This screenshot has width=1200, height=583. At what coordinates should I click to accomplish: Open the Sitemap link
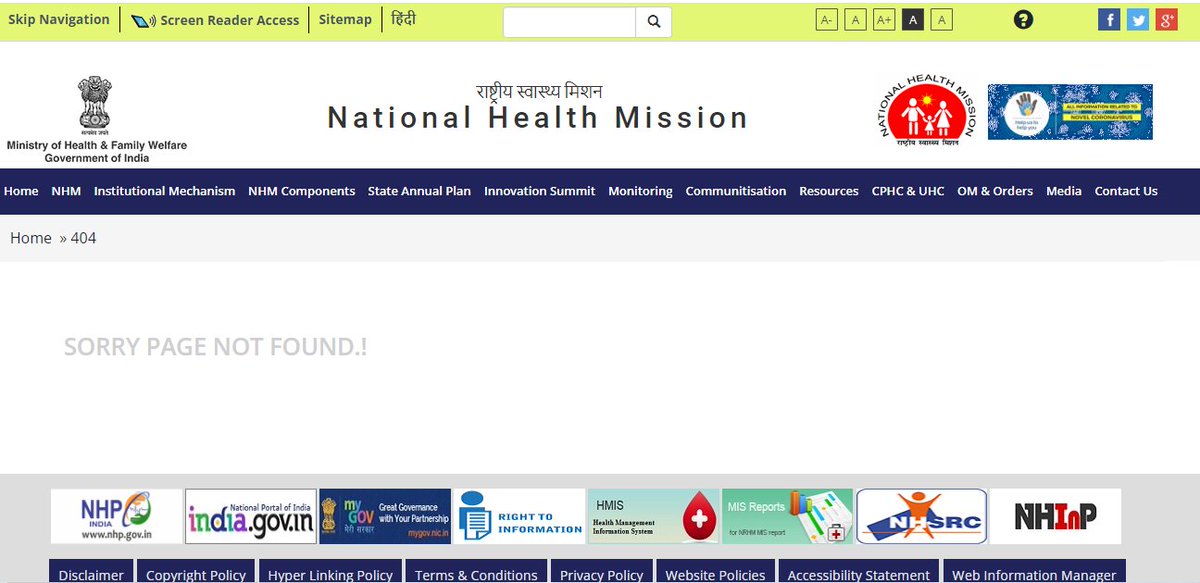[345, 19]
